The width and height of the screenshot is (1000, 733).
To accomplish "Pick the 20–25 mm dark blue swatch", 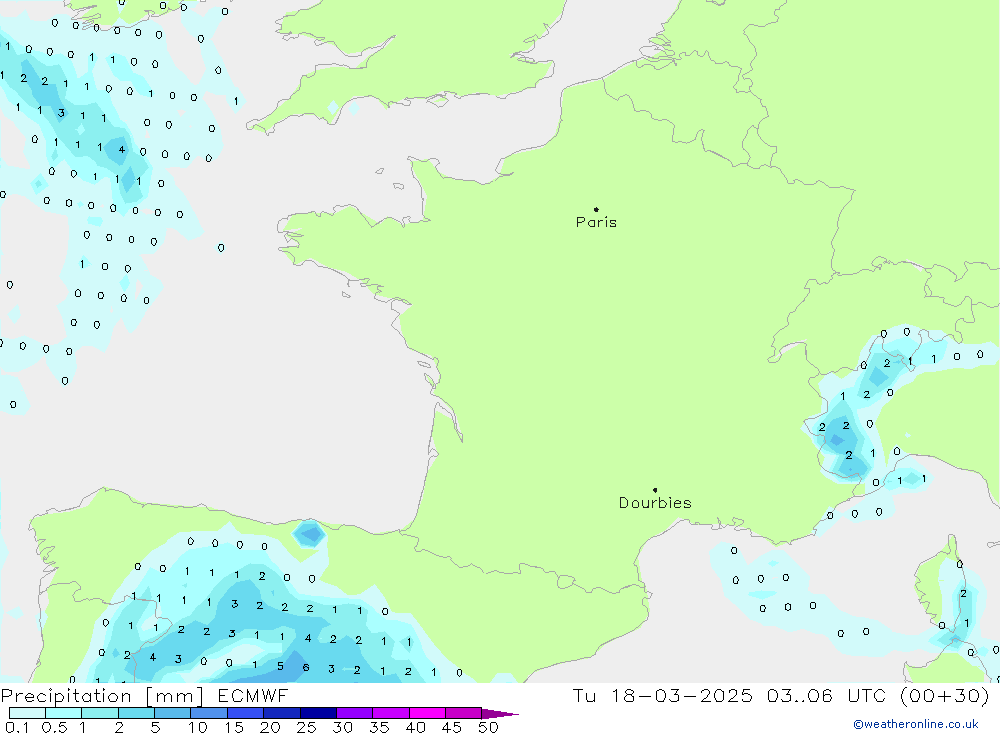I will (x=282, y=713).
